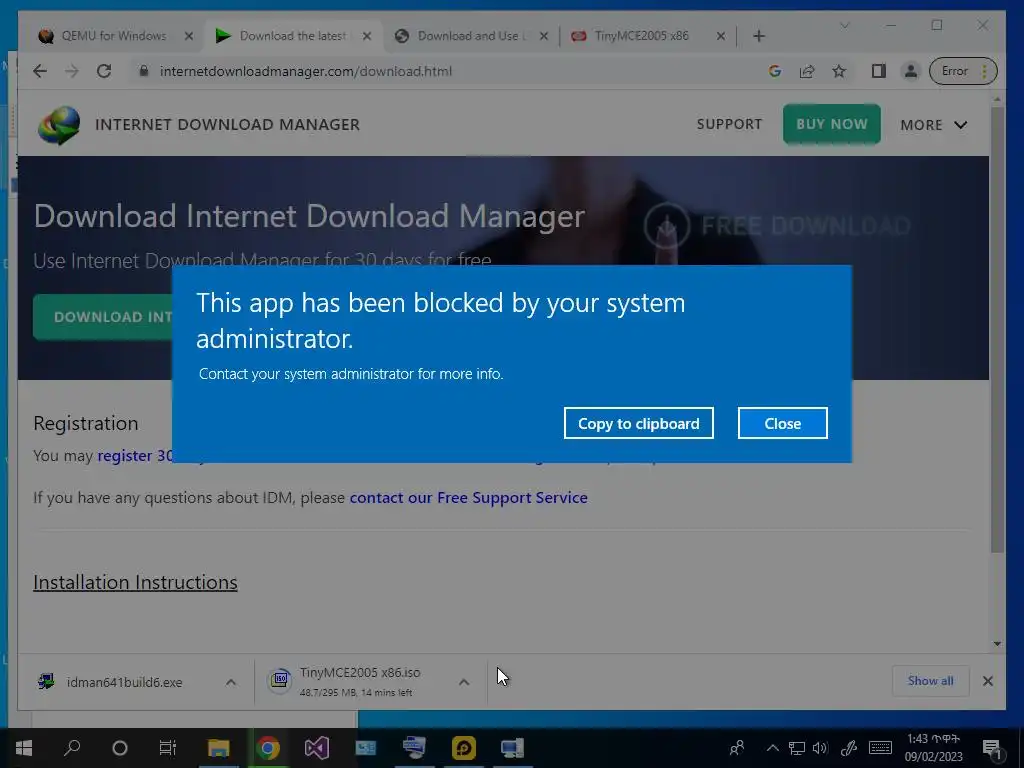Open Cortana circle icon
Image resolution: width=1024 pixels, height=768 pixels.
pos(120,748)
